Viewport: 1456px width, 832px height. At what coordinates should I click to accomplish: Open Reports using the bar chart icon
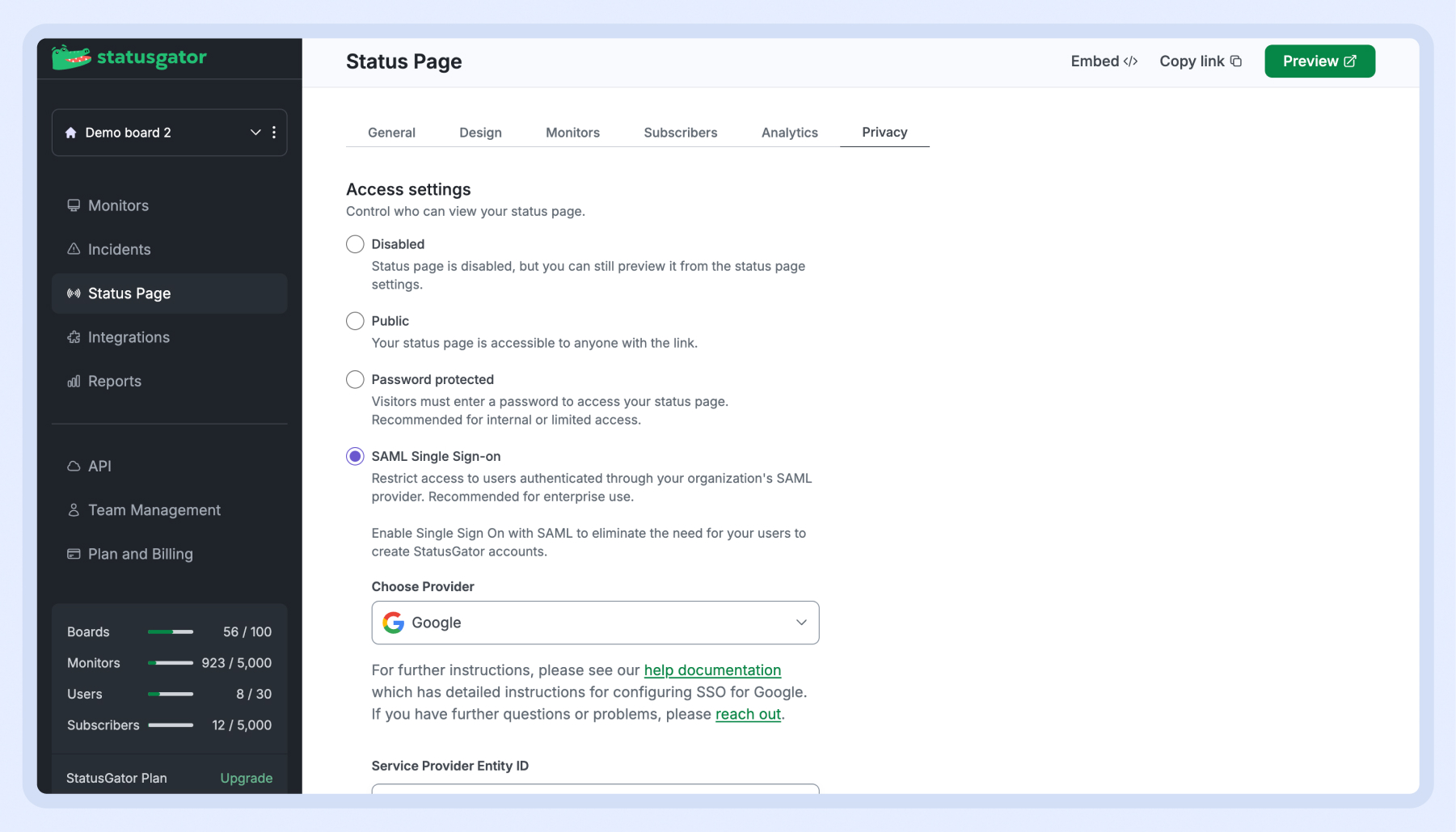(74, 381)
